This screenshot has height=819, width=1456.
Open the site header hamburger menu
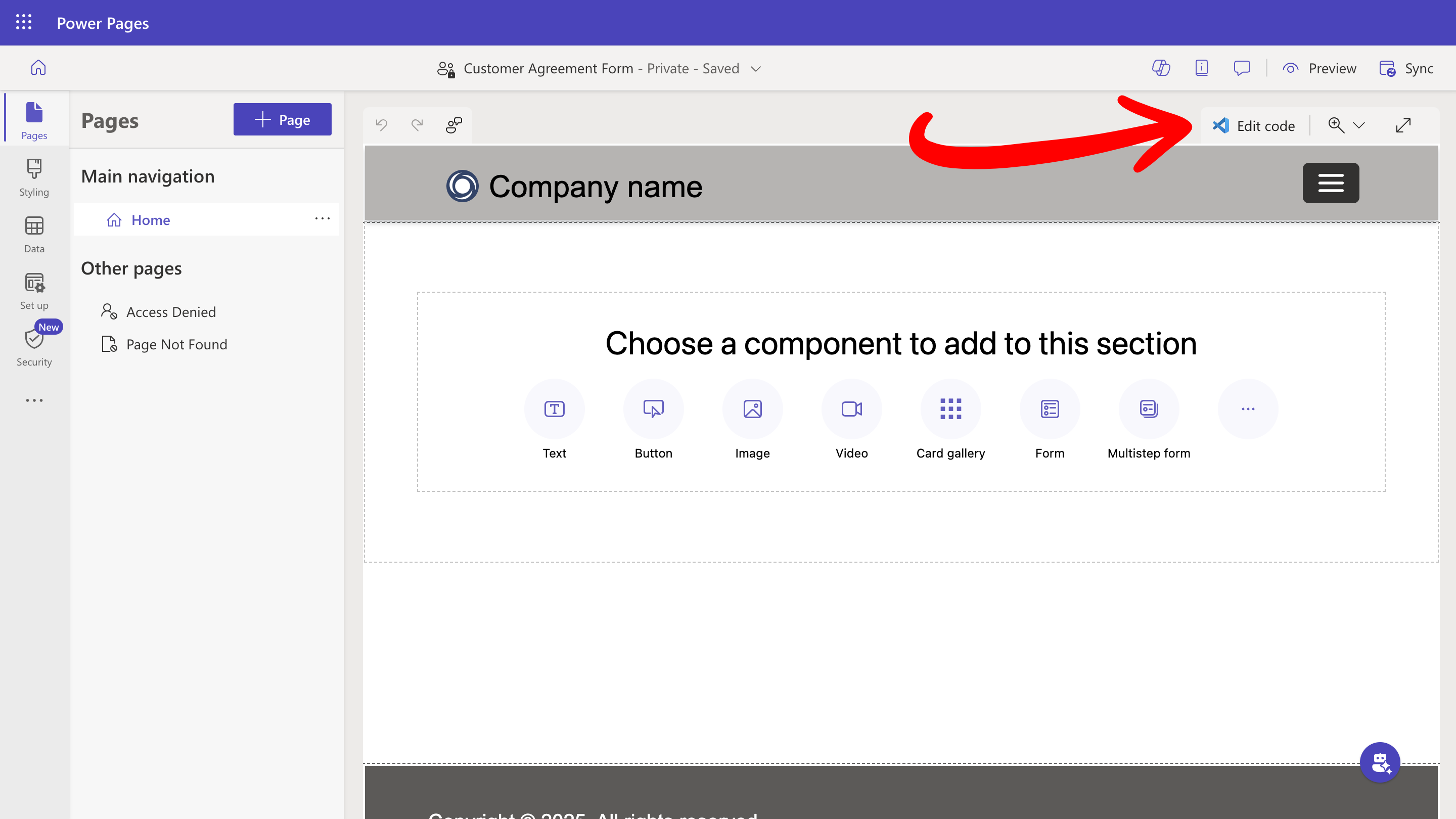coord(1331,183)
